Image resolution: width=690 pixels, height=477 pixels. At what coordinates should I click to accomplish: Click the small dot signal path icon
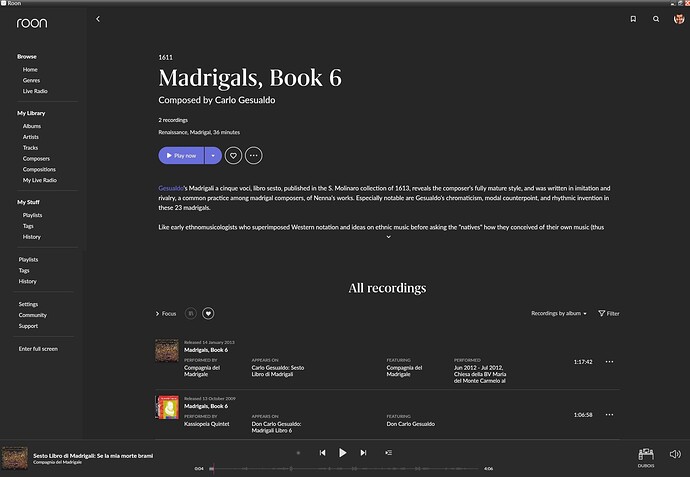[x=298, y=452]
